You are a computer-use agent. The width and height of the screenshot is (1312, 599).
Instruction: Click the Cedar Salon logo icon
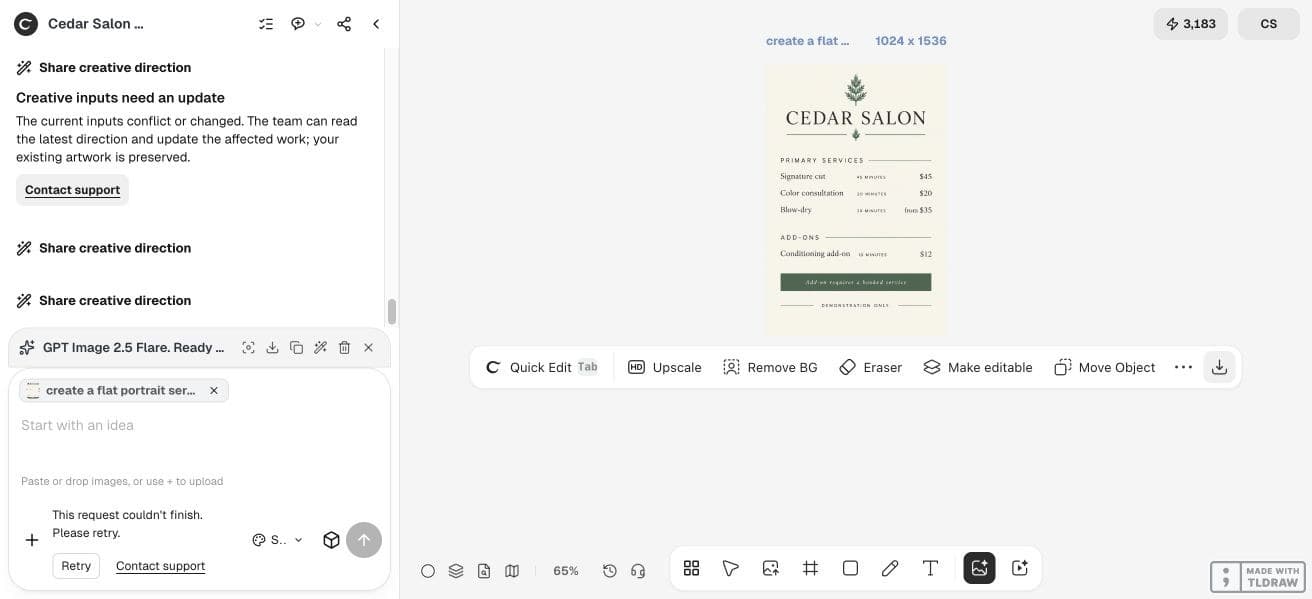point(26,24)
